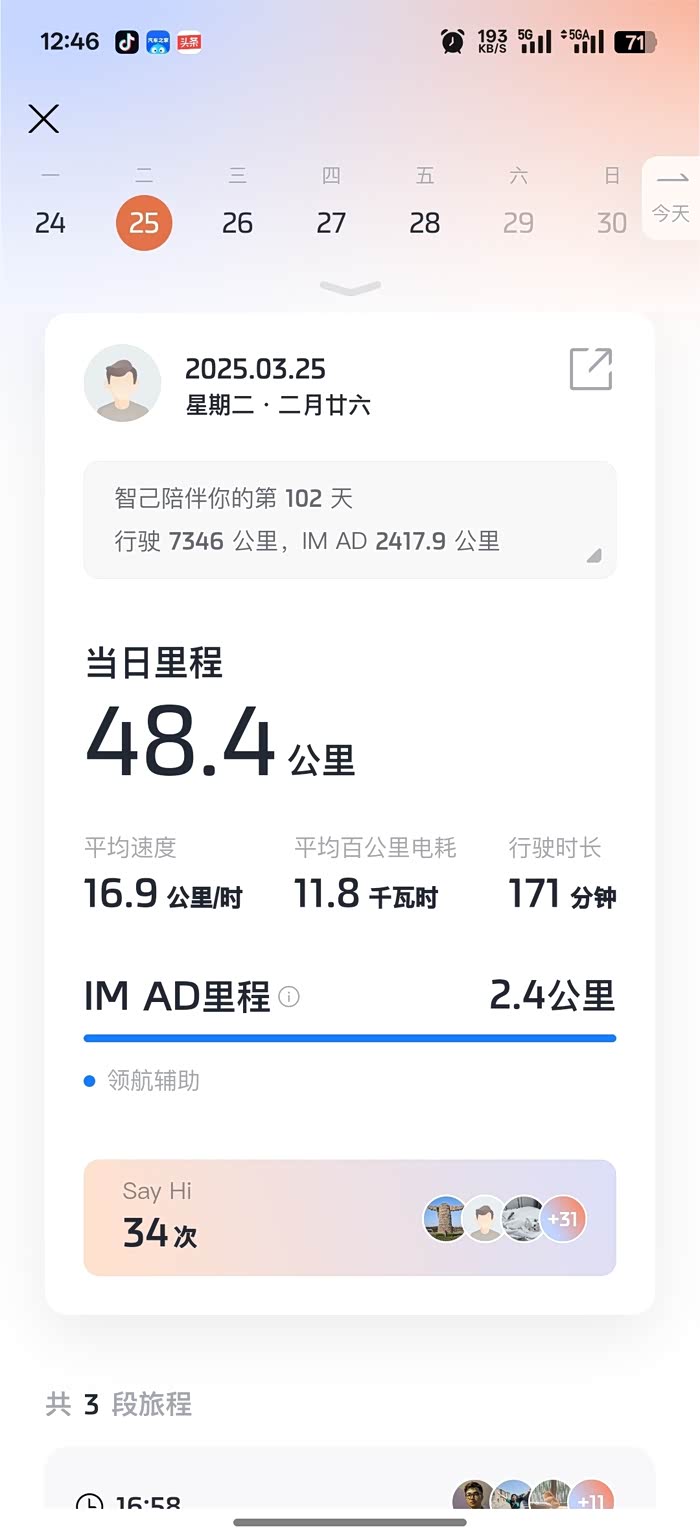The height and width of the screenshot is (1540, 700).
Task: Jump to 今天 using the side tab
Action: (x=670, y=198)
